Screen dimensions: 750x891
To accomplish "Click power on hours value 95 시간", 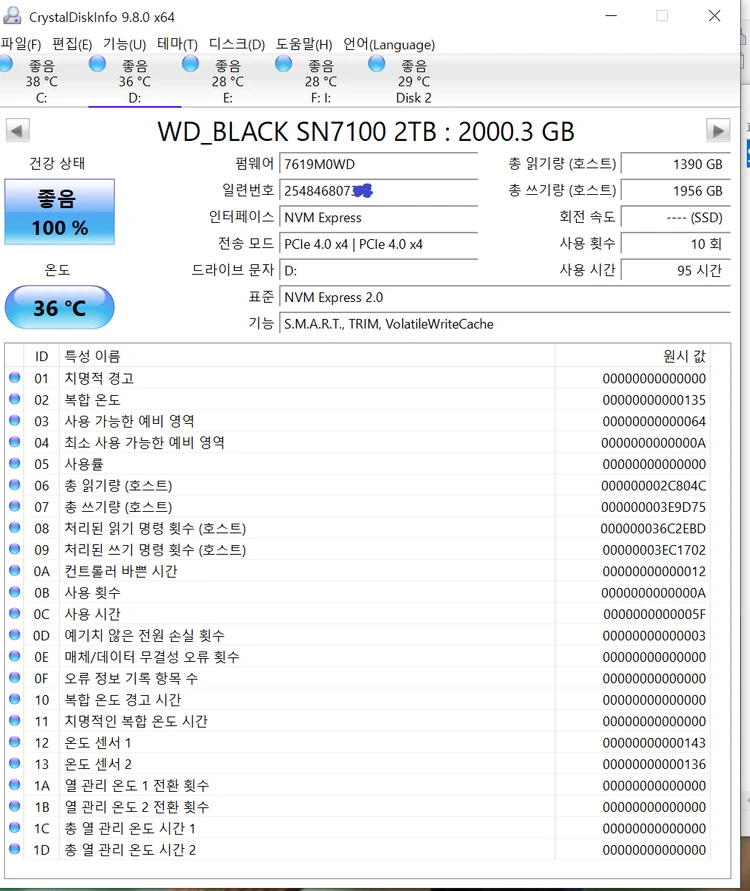I will 676,270.
